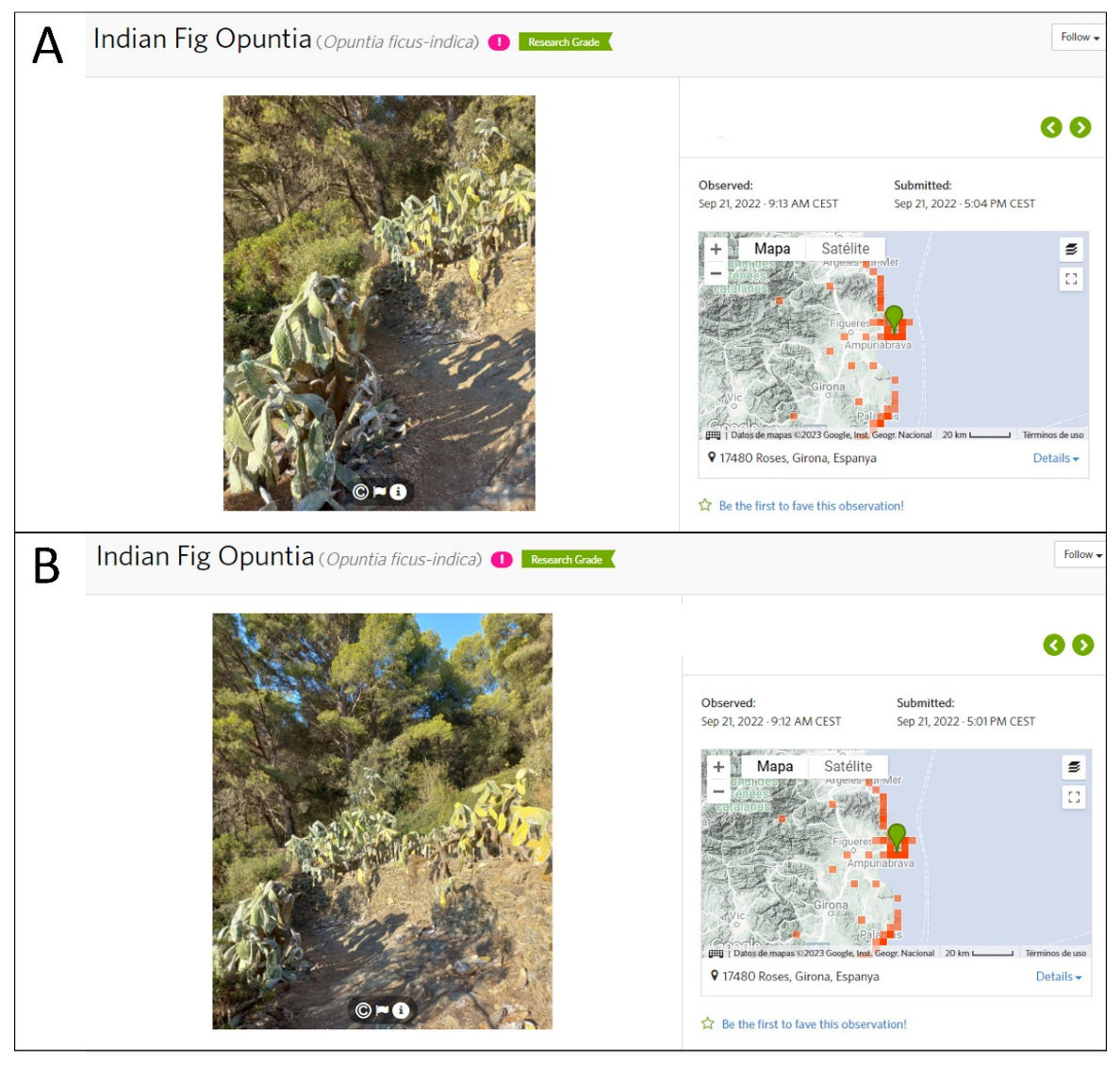Open Términos de uso link in panel A
Screen dimensions: 1120x1066
coord(1052,435)
